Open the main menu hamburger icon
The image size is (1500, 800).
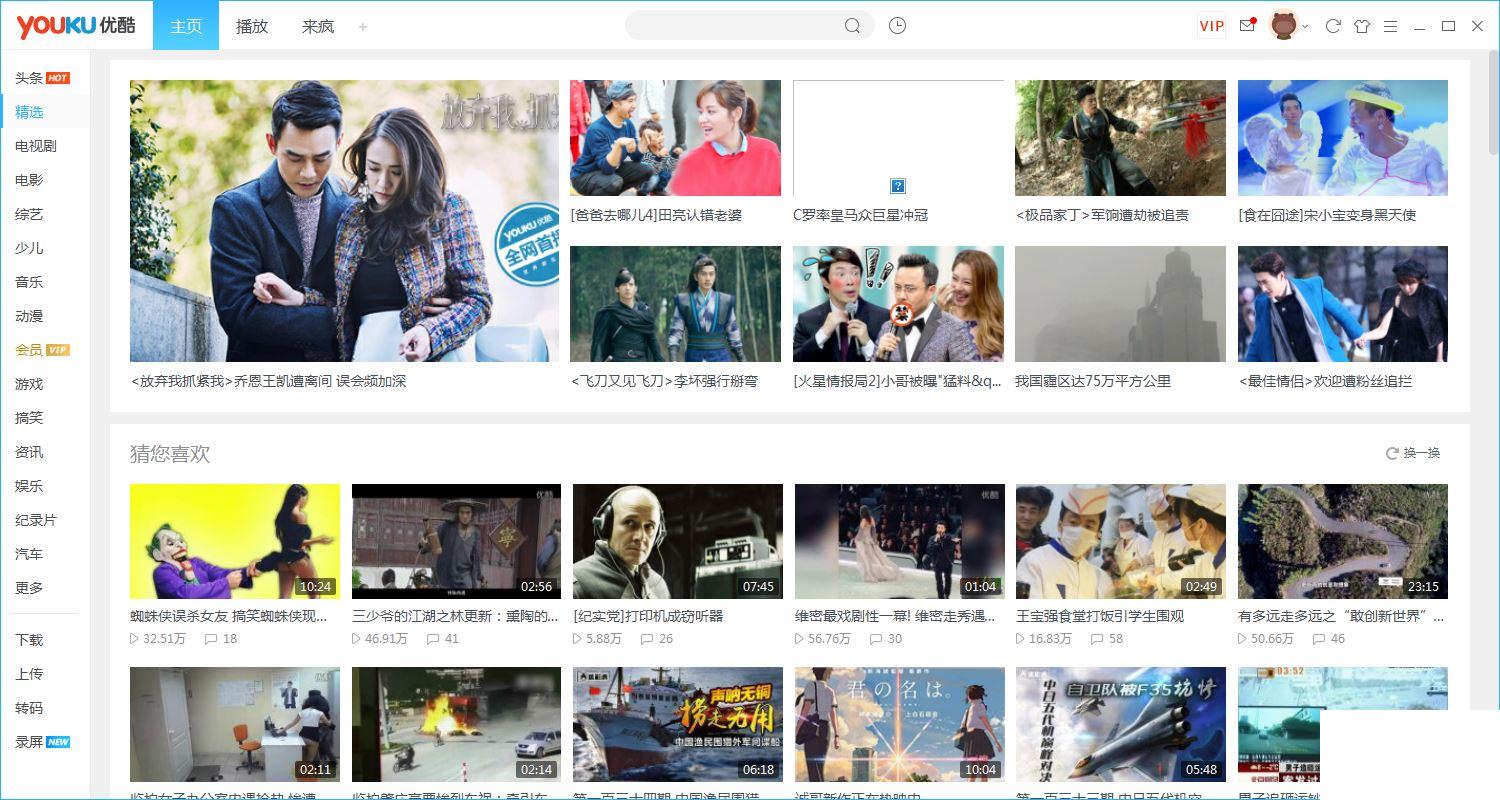pos(1390,26)
